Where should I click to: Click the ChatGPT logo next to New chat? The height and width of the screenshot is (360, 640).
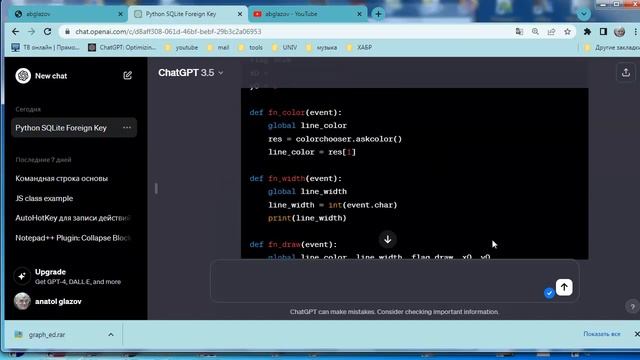(23, 76)
